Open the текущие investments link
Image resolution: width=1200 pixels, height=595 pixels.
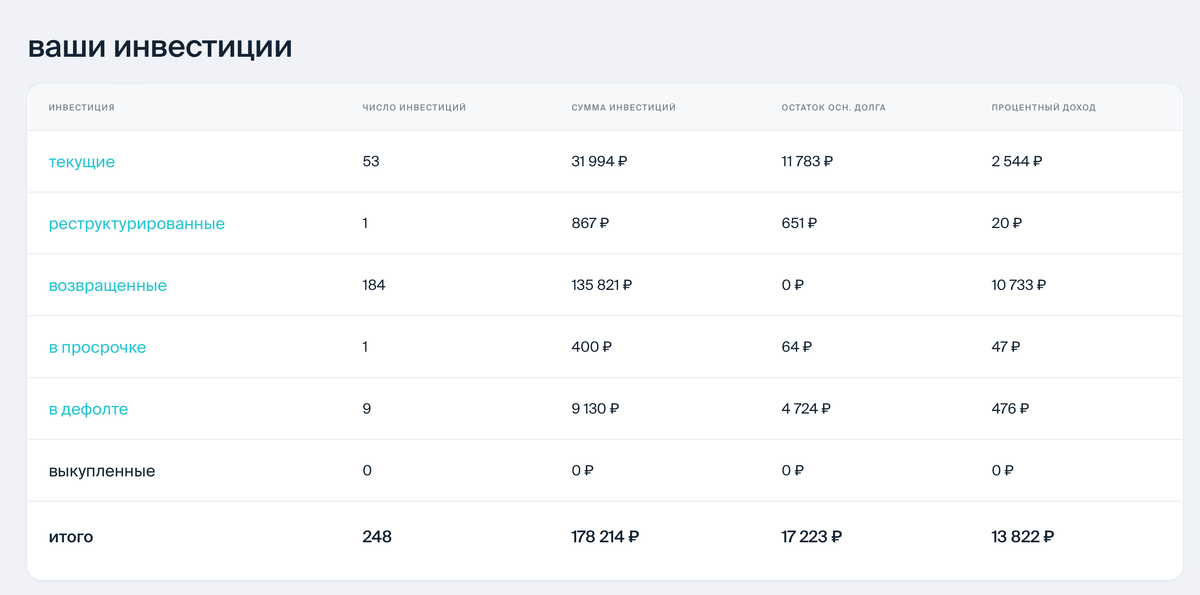point(82,161)
